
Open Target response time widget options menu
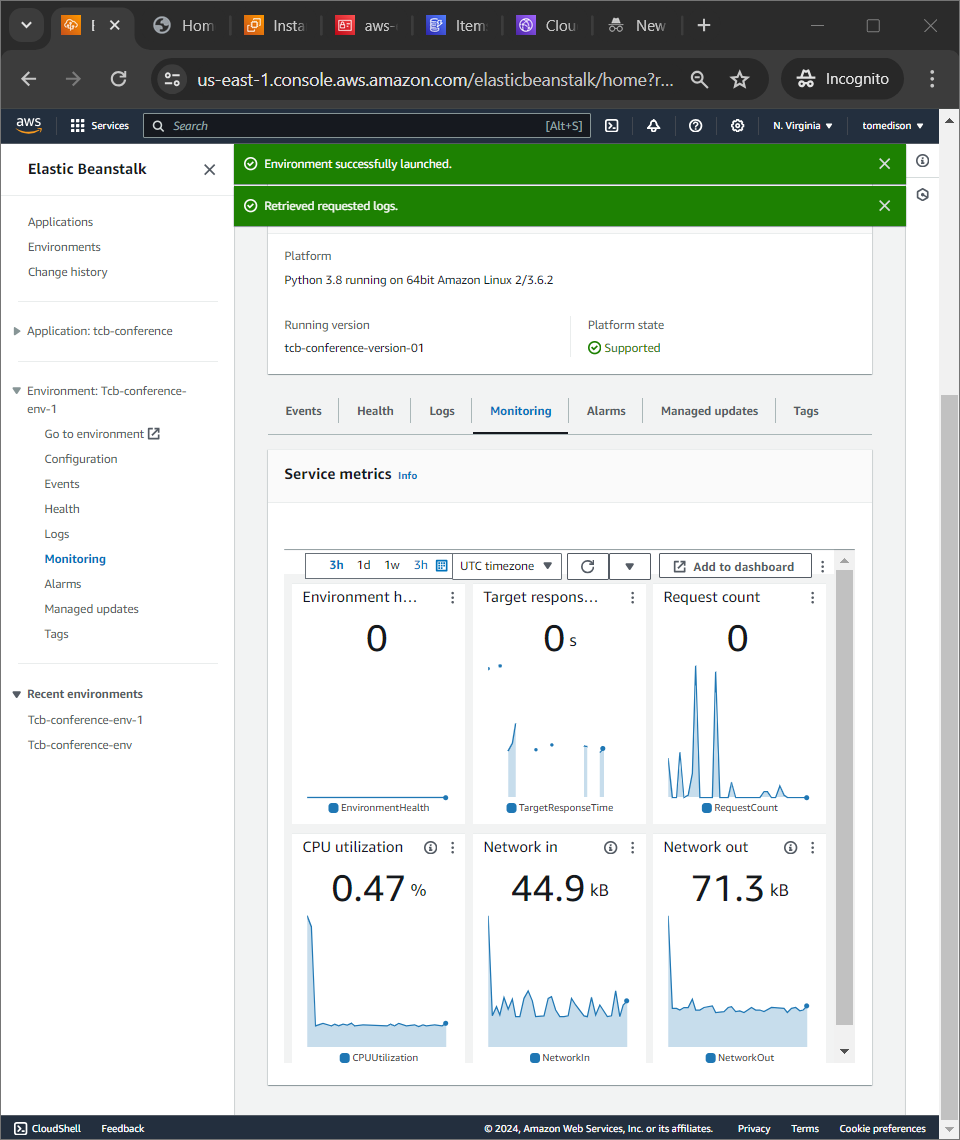click(633, 598)
